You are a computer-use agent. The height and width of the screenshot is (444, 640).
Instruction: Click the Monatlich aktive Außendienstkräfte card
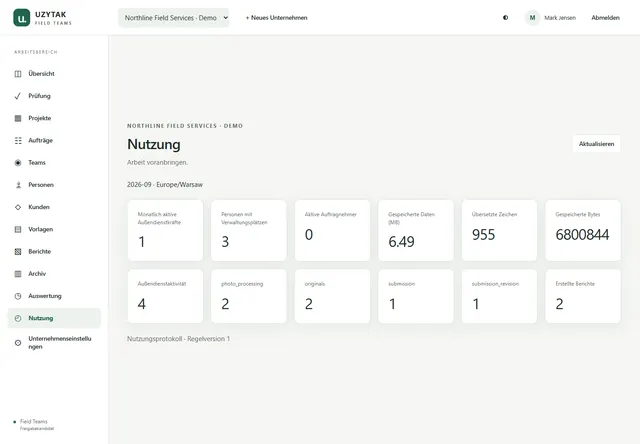(165, 231)
